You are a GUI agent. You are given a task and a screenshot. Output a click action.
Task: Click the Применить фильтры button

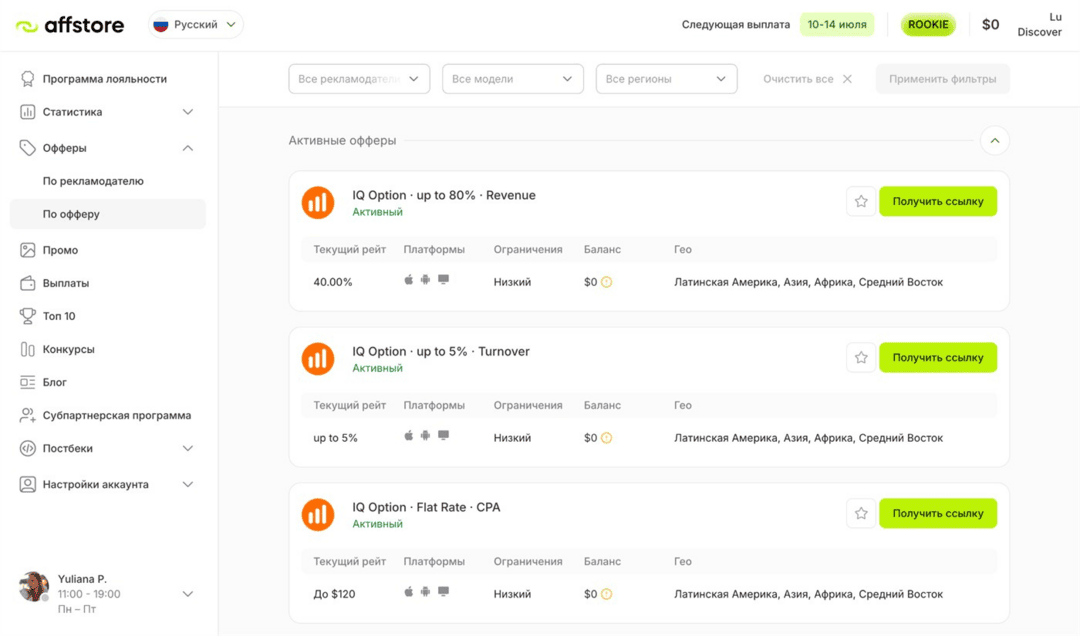point(942,79)
